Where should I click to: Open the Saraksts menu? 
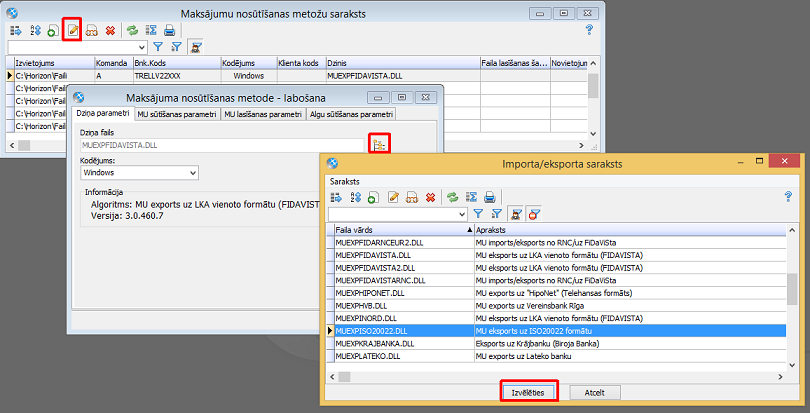click(346, 181)
